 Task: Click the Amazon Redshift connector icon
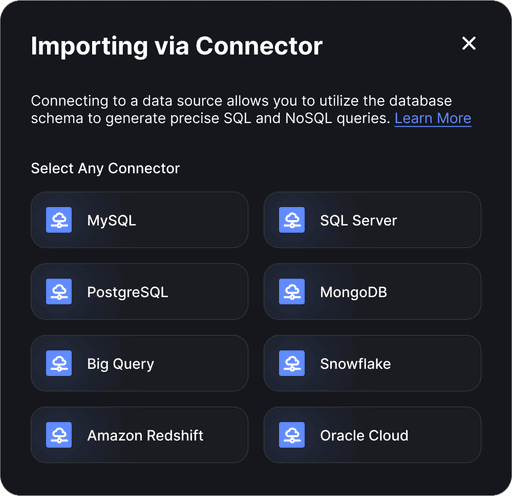(x=59, y=435)
